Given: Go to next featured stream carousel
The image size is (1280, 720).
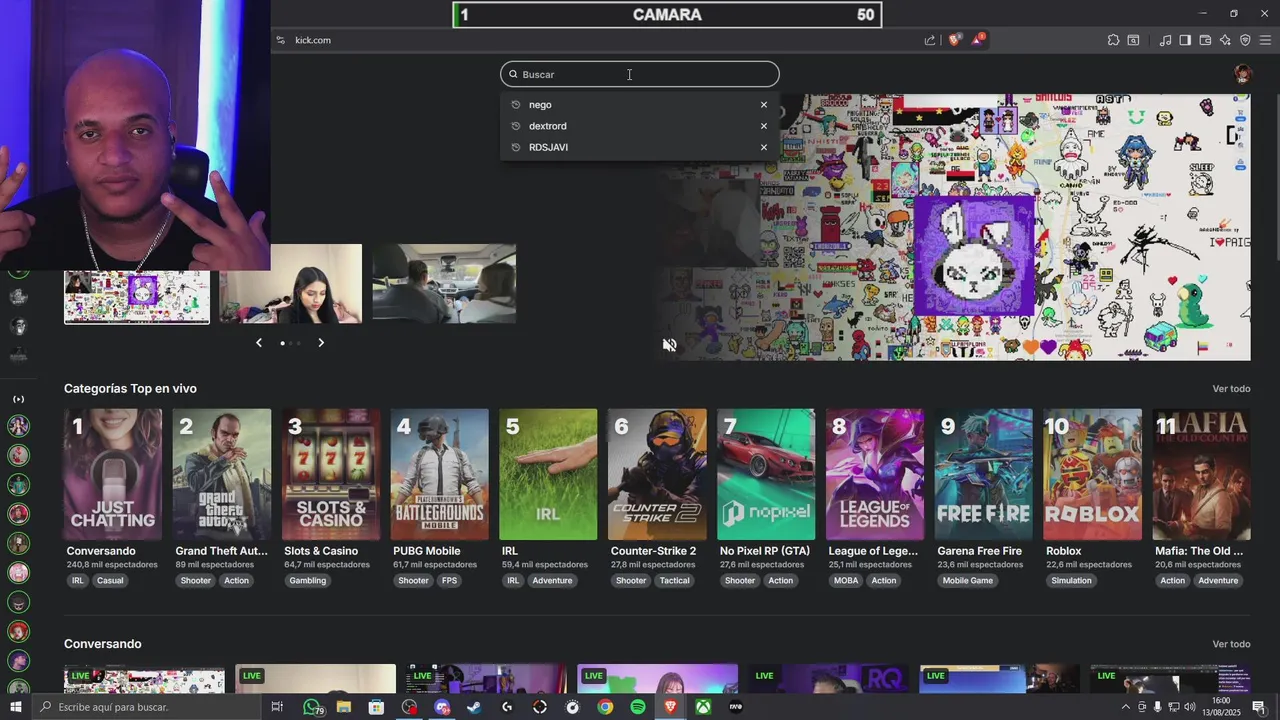Looking at the screenshot, I should [321, 343].
